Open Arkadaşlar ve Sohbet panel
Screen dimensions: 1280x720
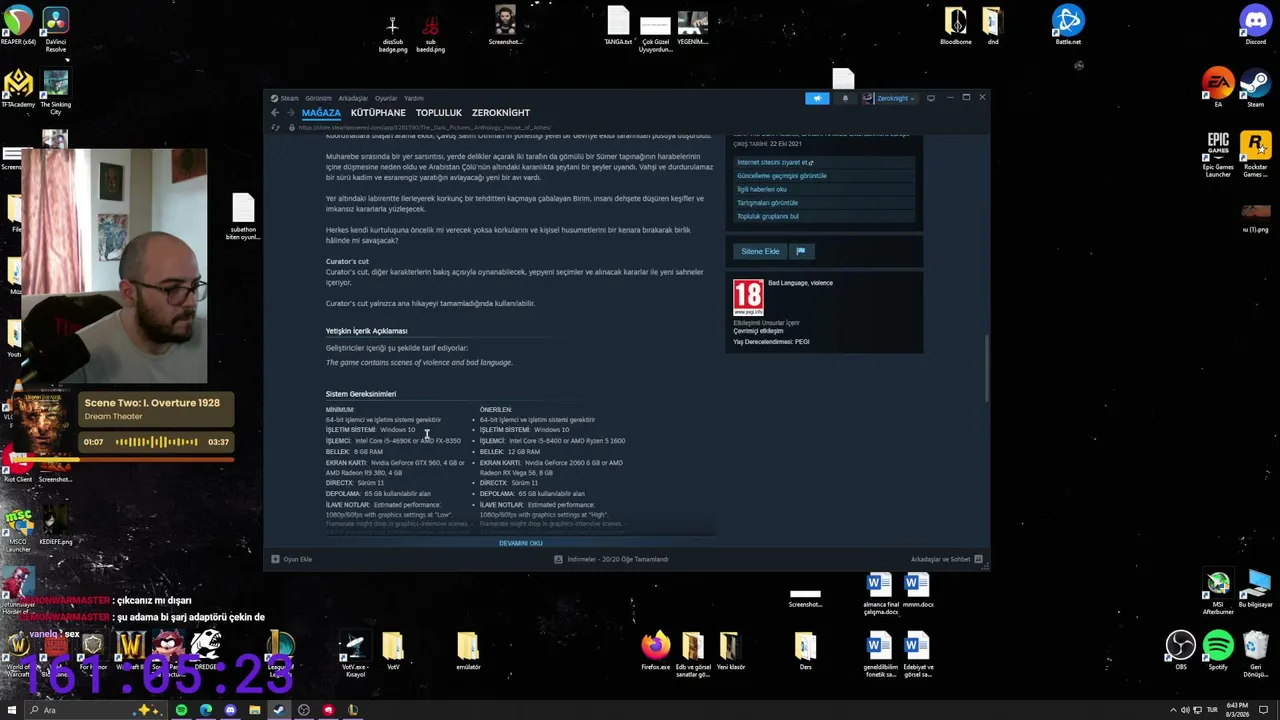click(946, 559)
